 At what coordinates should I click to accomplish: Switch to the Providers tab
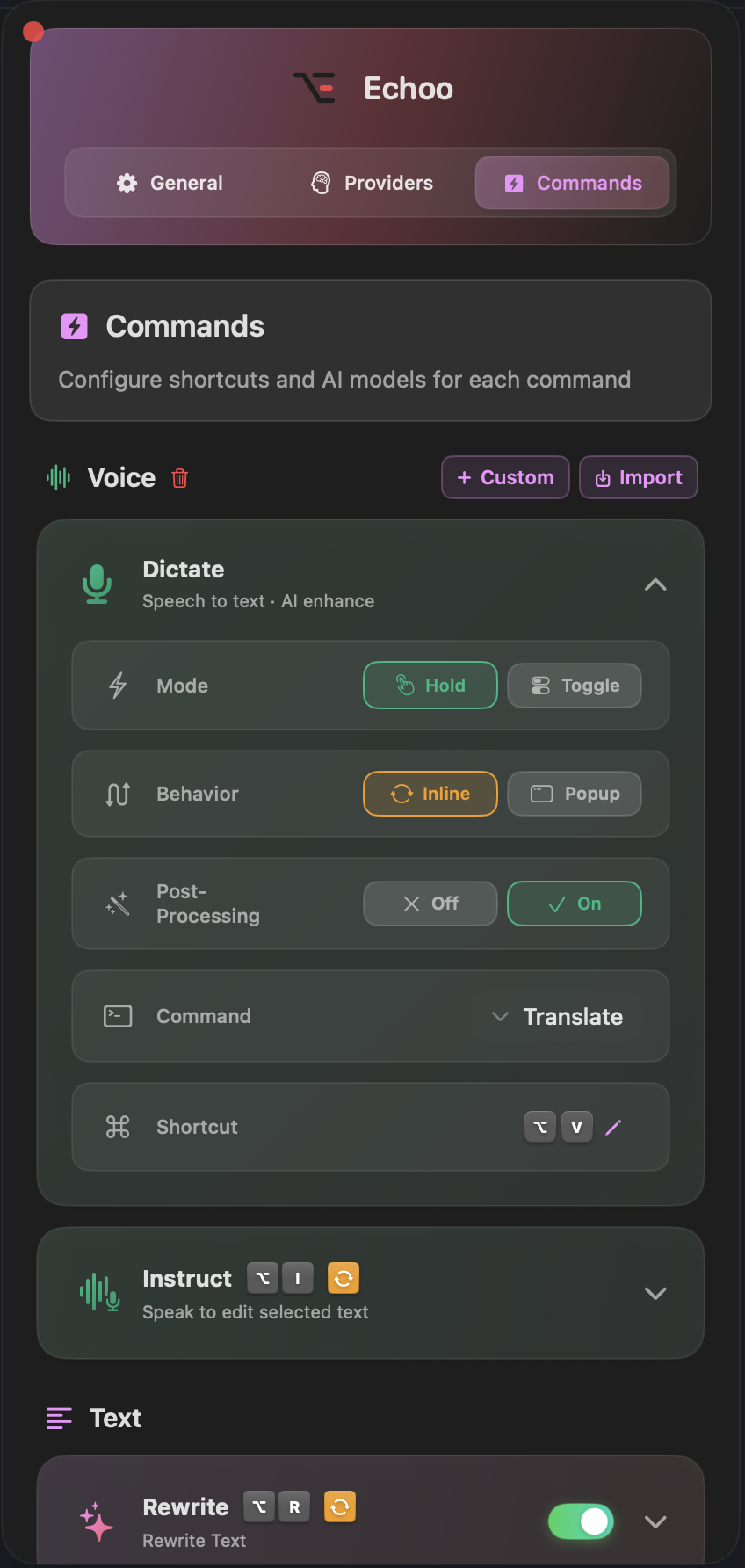(370, 183)
